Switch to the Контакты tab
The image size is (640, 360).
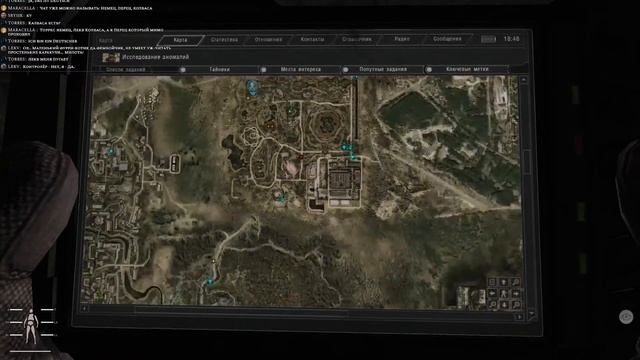pos(312,39)
